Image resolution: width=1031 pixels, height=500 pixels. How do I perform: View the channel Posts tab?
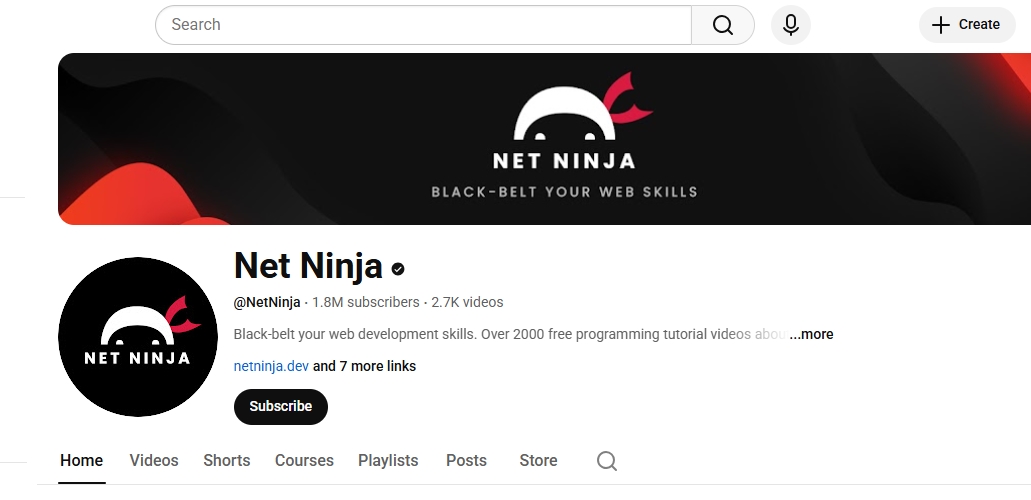466,461
